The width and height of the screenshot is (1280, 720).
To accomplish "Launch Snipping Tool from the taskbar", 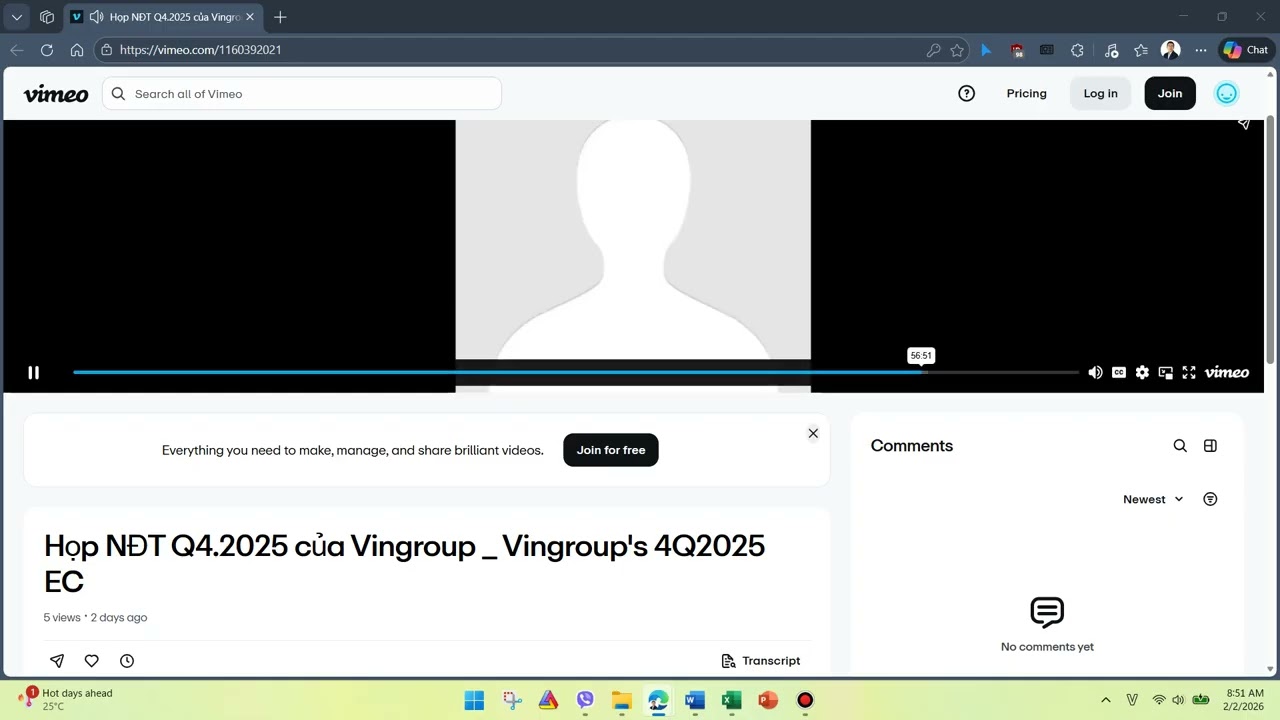I will click(512, 700).
